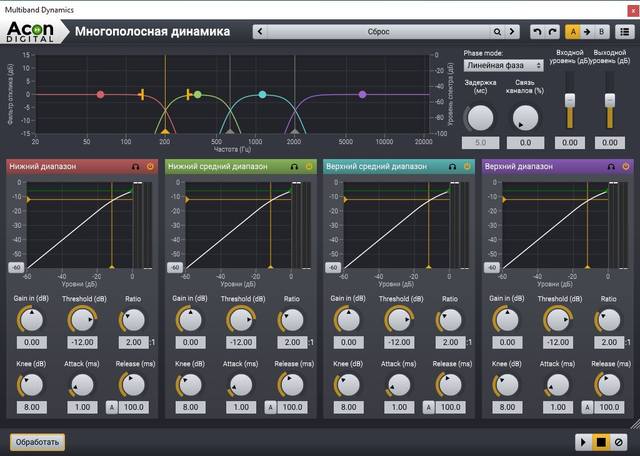Click the 600 Hz gray crossover marker
The width and height of the screenshot is (640, 456).
point(230,131)
